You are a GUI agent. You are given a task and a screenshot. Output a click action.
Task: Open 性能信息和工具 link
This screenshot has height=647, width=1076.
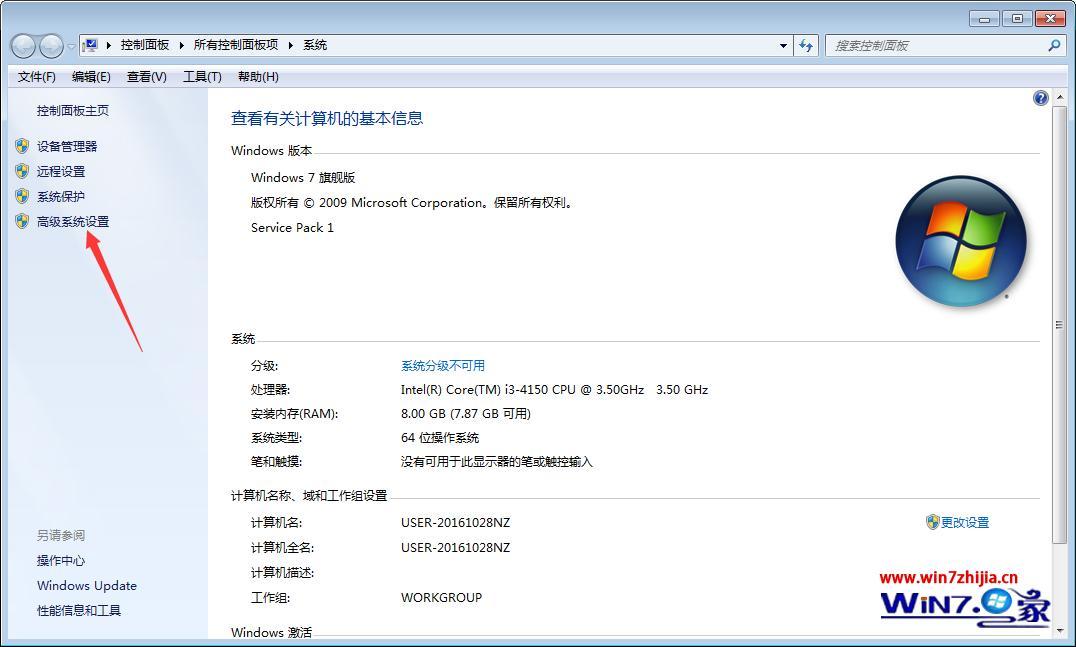pyautogui.click(x=79, y=611)
